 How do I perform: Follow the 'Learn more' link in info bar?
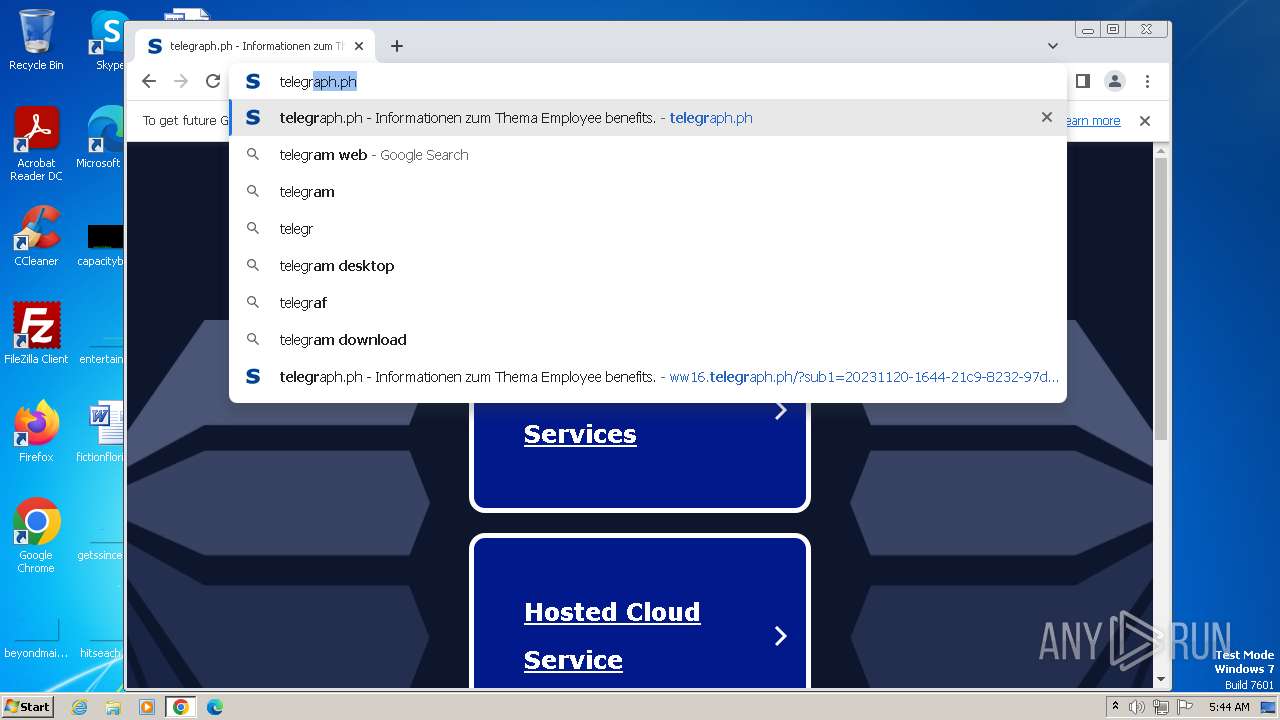point(1093,121)
